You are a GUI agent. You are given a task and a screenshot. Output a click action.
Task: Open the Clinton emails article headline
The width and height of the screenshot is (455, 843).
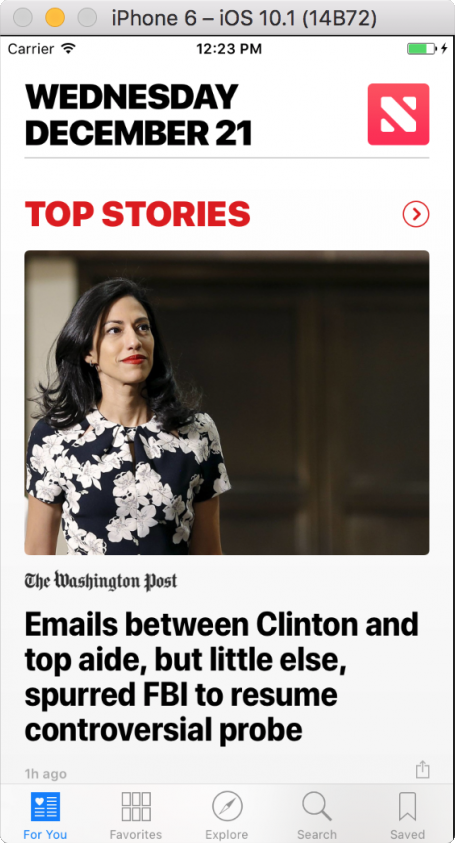tap(222, 677)
